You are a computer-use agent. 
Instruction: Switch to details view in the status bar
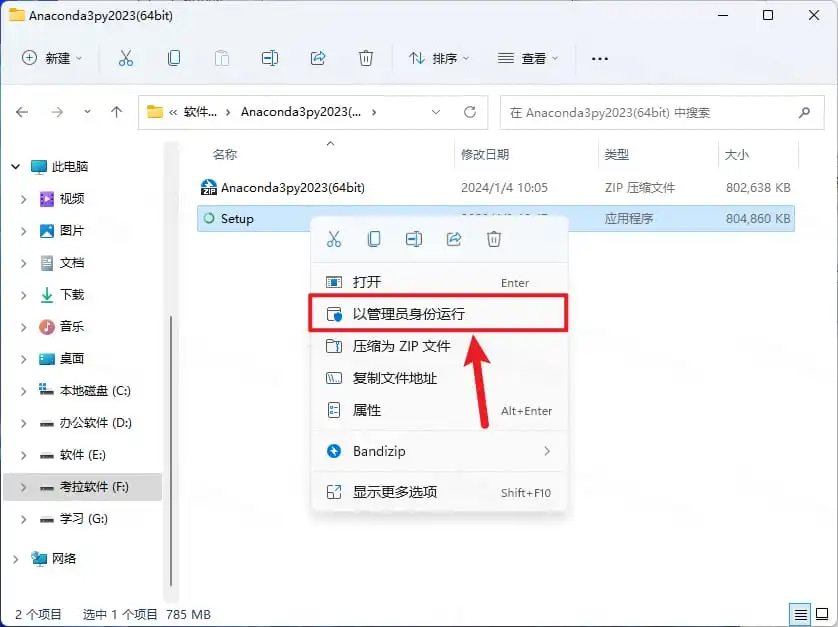point(800,615)
